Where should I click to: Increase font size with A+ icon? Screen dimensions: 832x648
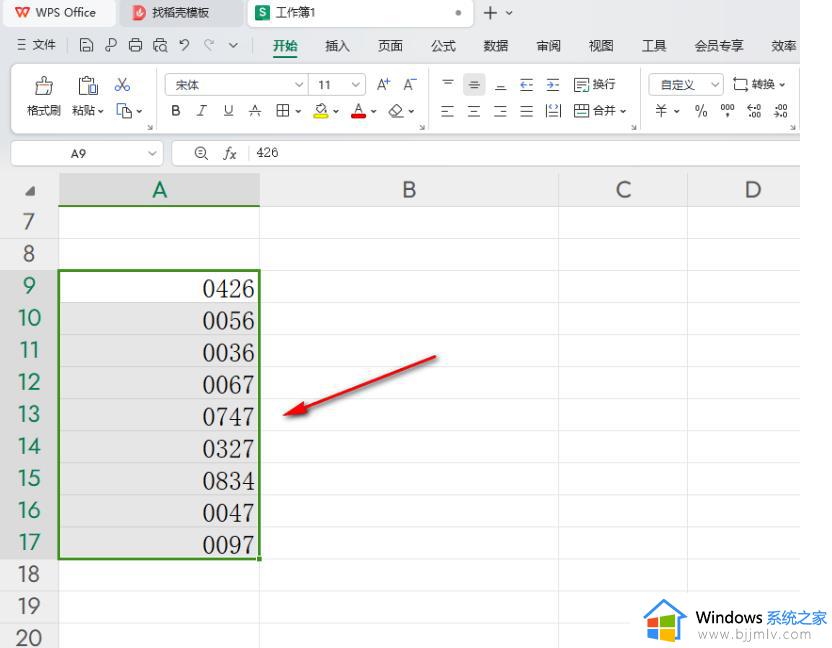(x=383, y=84)
